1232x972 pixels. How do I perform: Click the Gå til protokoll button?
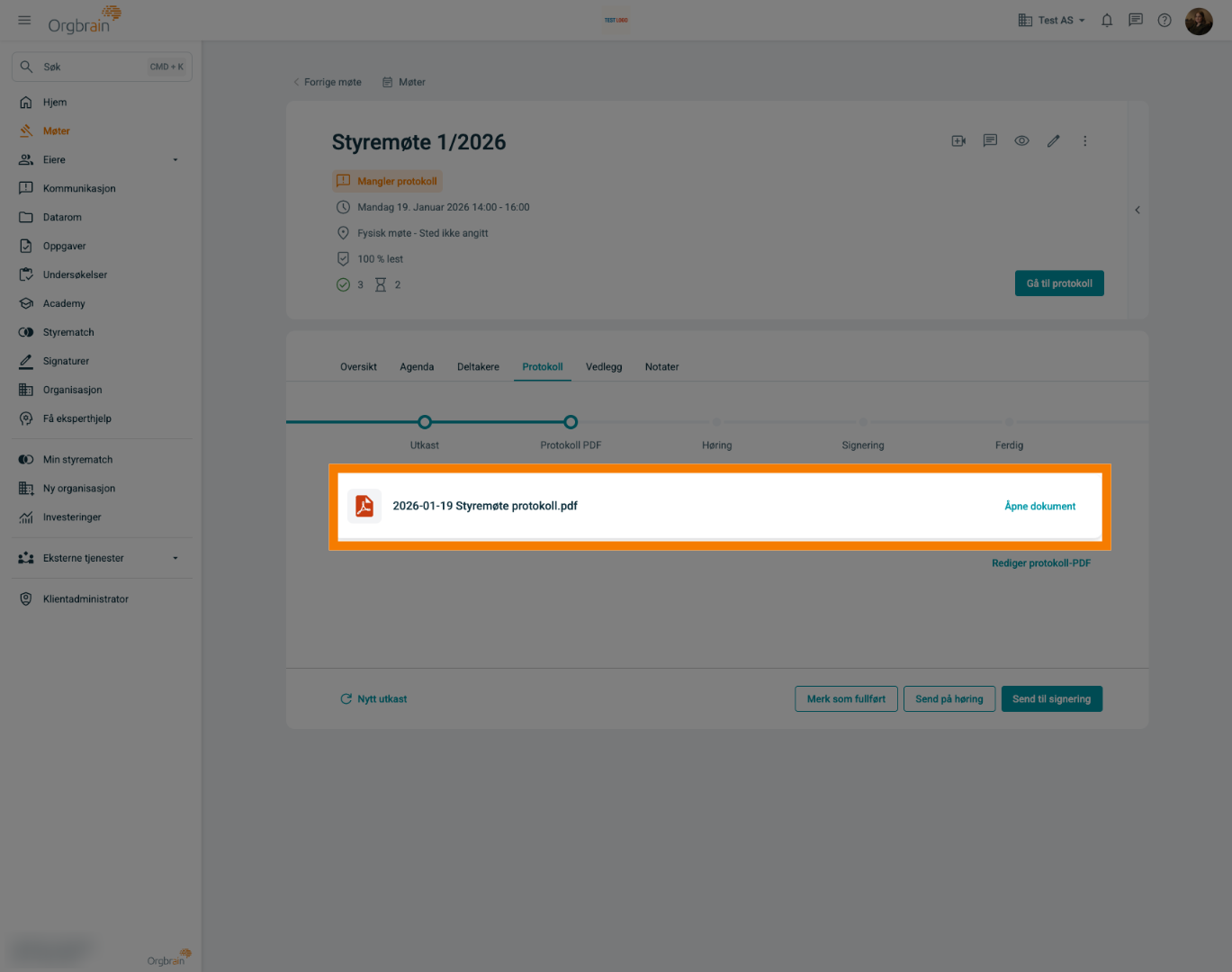[x=1059, y=283]
